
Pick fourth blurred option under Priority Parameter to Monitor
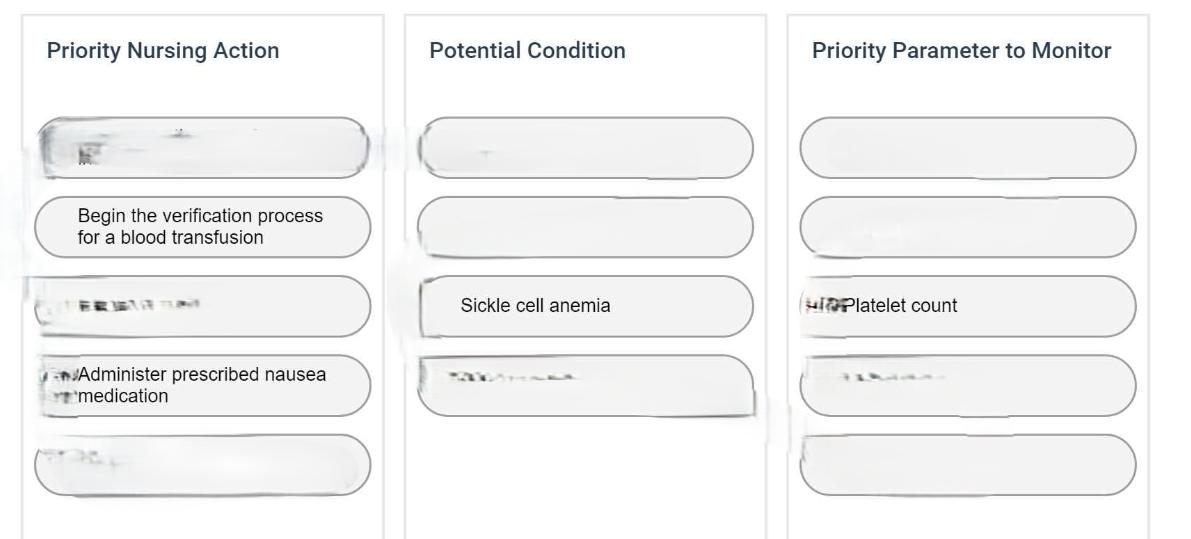(968, 385)
